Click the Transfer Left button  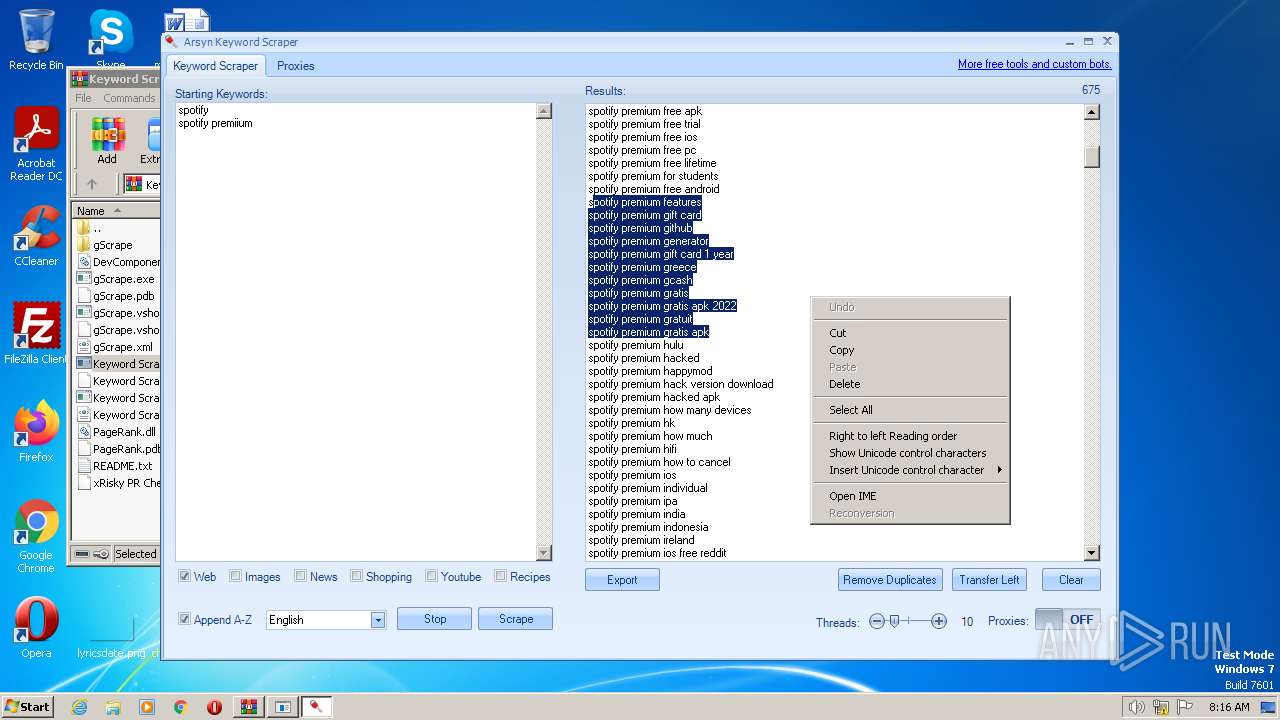point(989,580)
